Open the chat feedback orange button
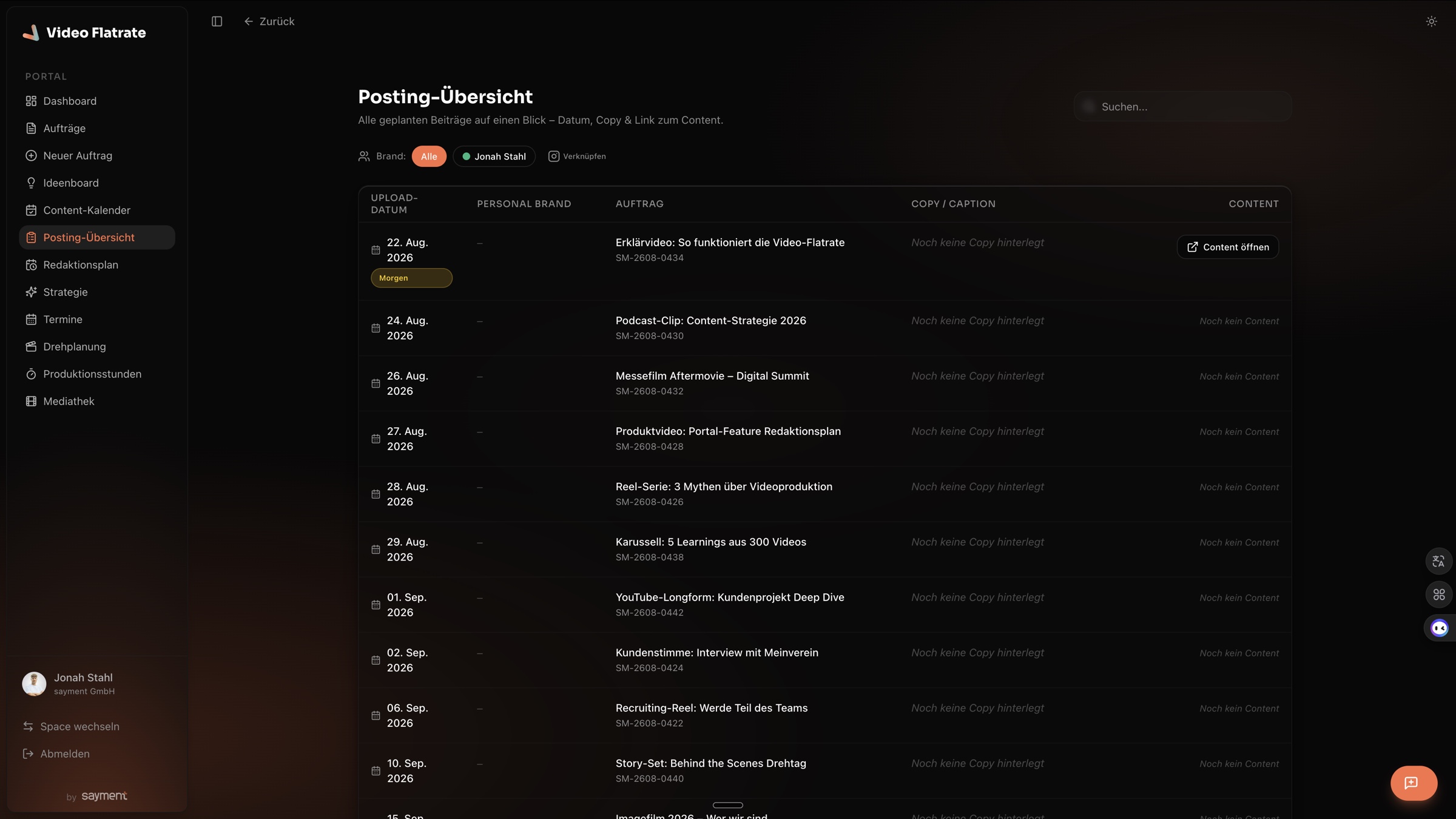Viewport: 1456px width, 819px height. [1414, 783]
